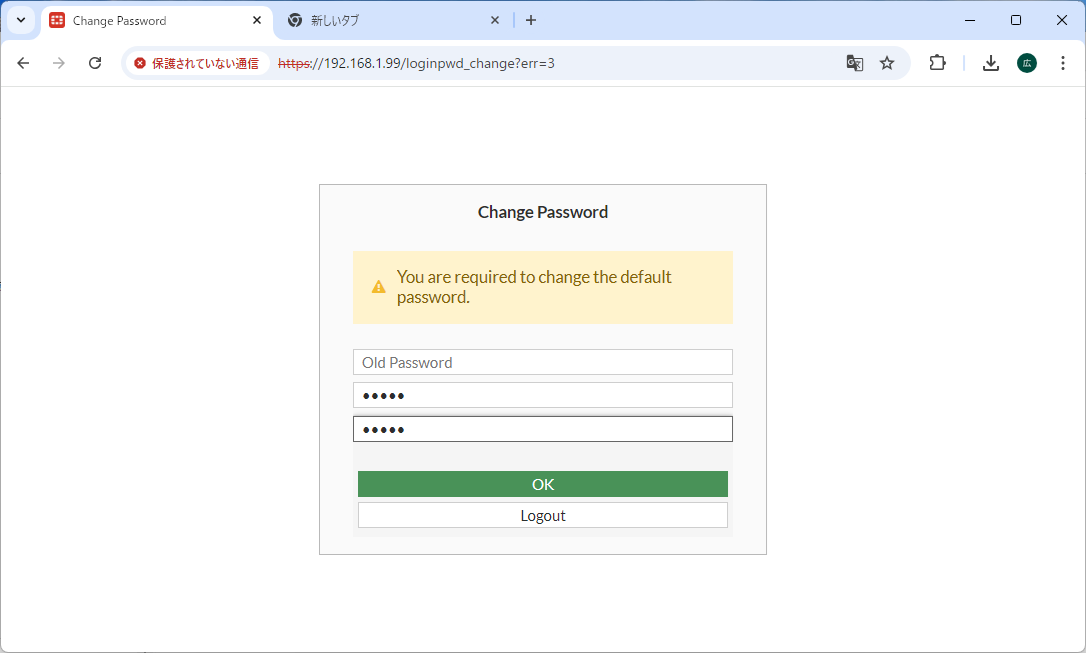This screenshot has width=1086, height=653.
Task: Open the Extensions puzzle icon
Action: (x=937, y=64)
